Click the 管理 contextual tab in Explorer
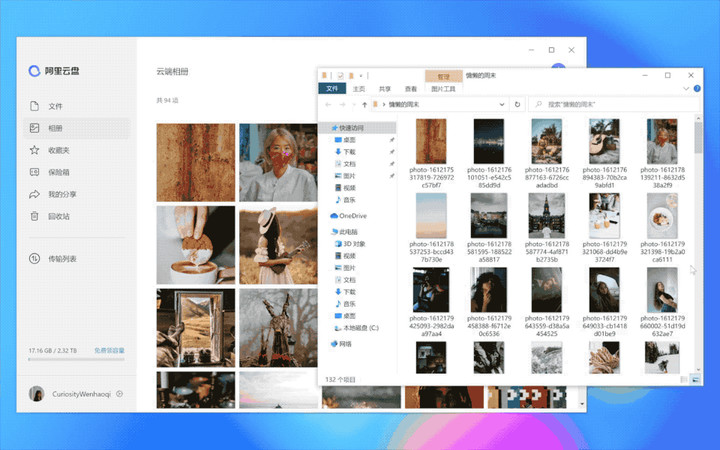This screenshot has width=720, height=450. coord(444,77)
